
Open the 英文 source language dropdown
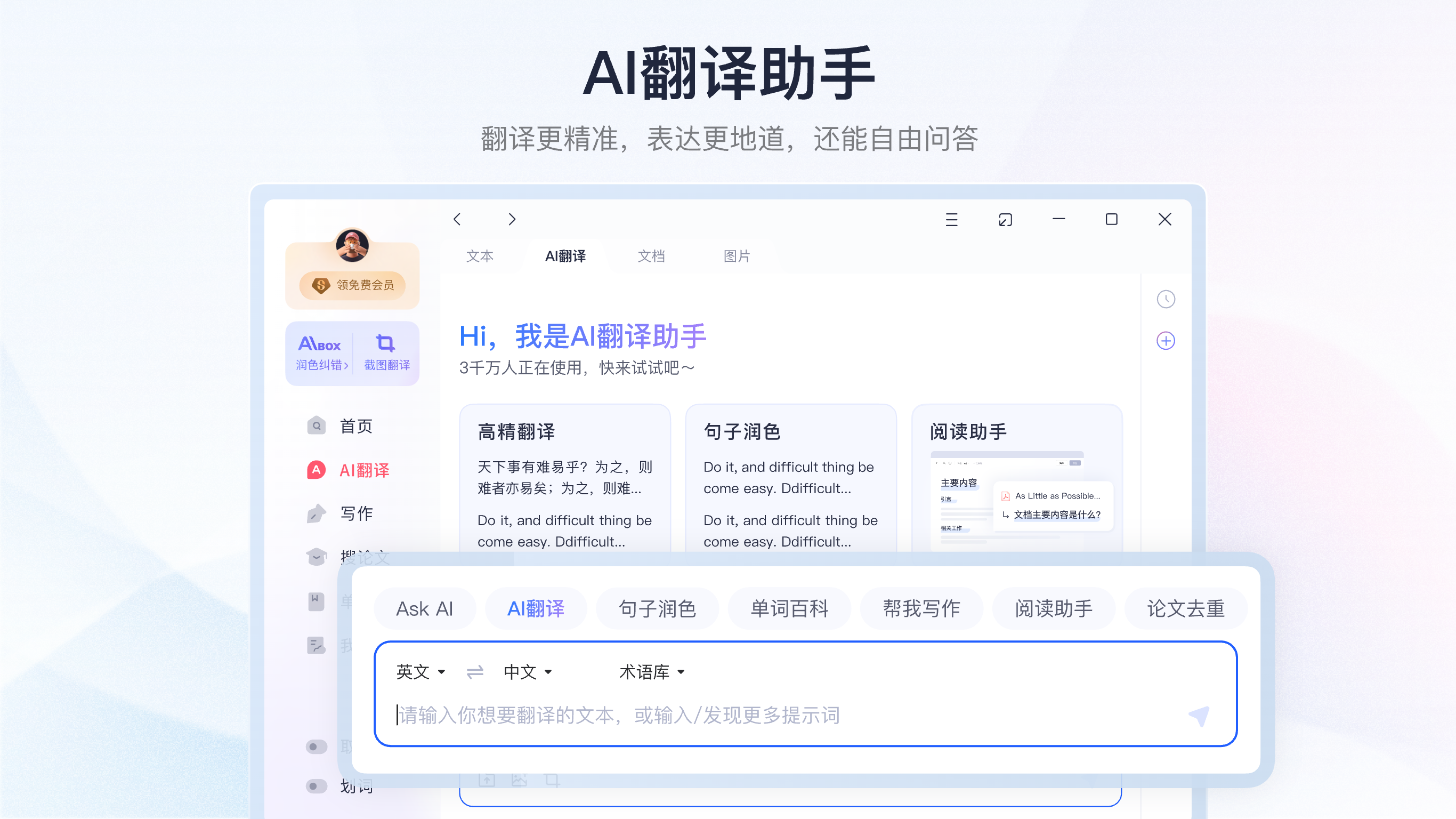420,672
